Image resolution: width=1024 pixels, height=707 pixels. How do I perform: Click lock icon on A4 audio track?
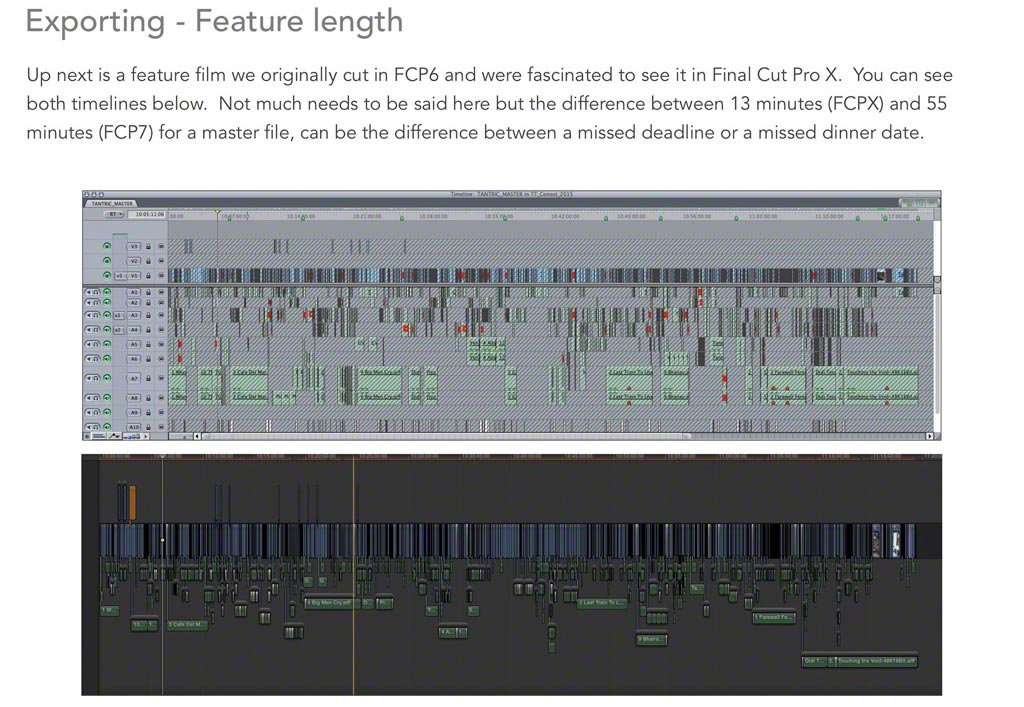coord(148,330)
